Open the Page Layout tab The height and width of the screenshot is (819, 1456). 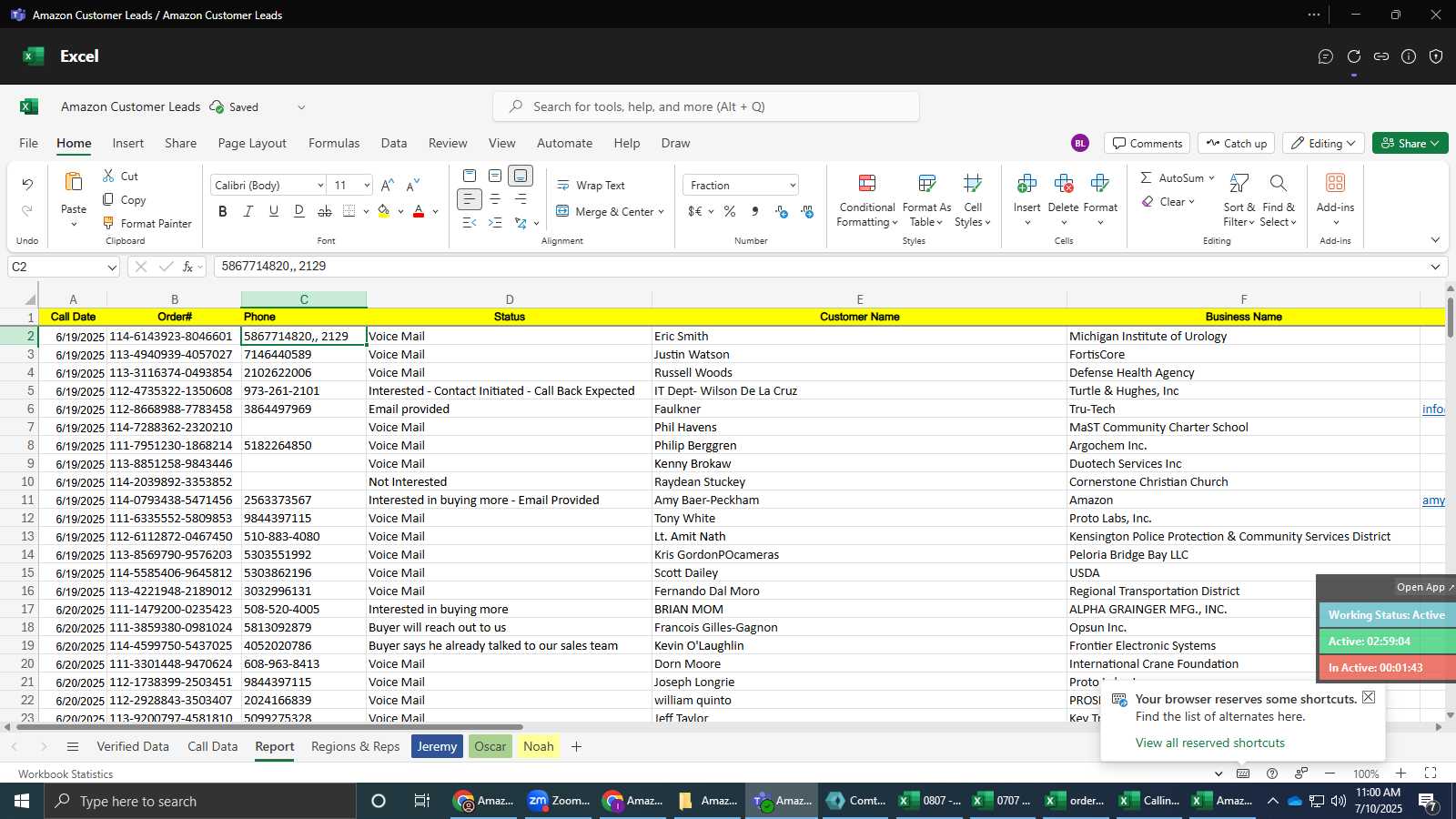pyautogui.click(x=252, y=143)
